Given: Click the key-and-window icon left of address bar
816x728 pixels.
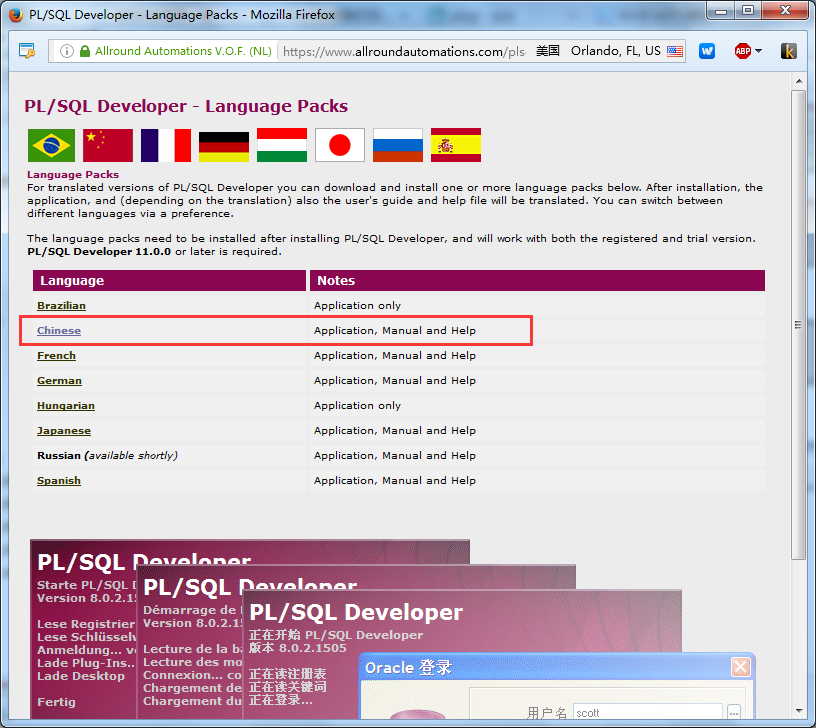Looking at the screenshot, I should [x=27, y=51].
